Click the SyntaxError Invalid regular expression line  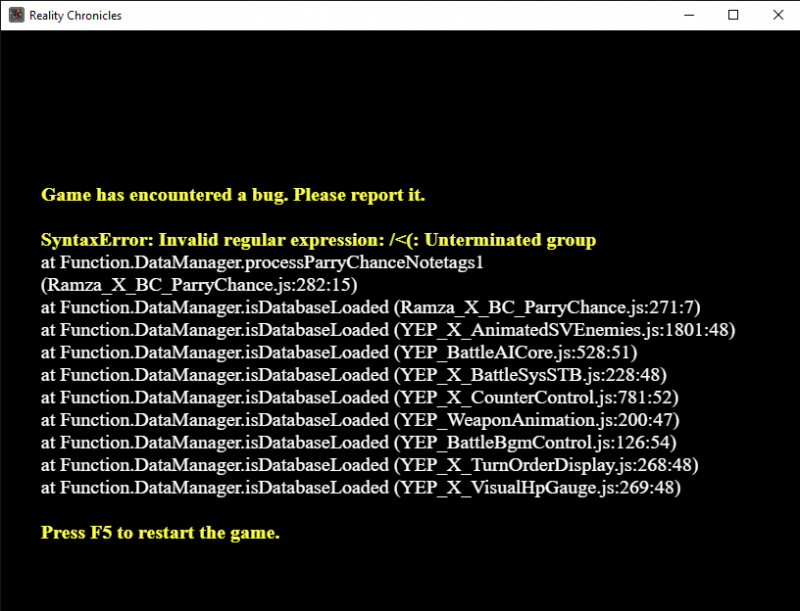(318, 240)
